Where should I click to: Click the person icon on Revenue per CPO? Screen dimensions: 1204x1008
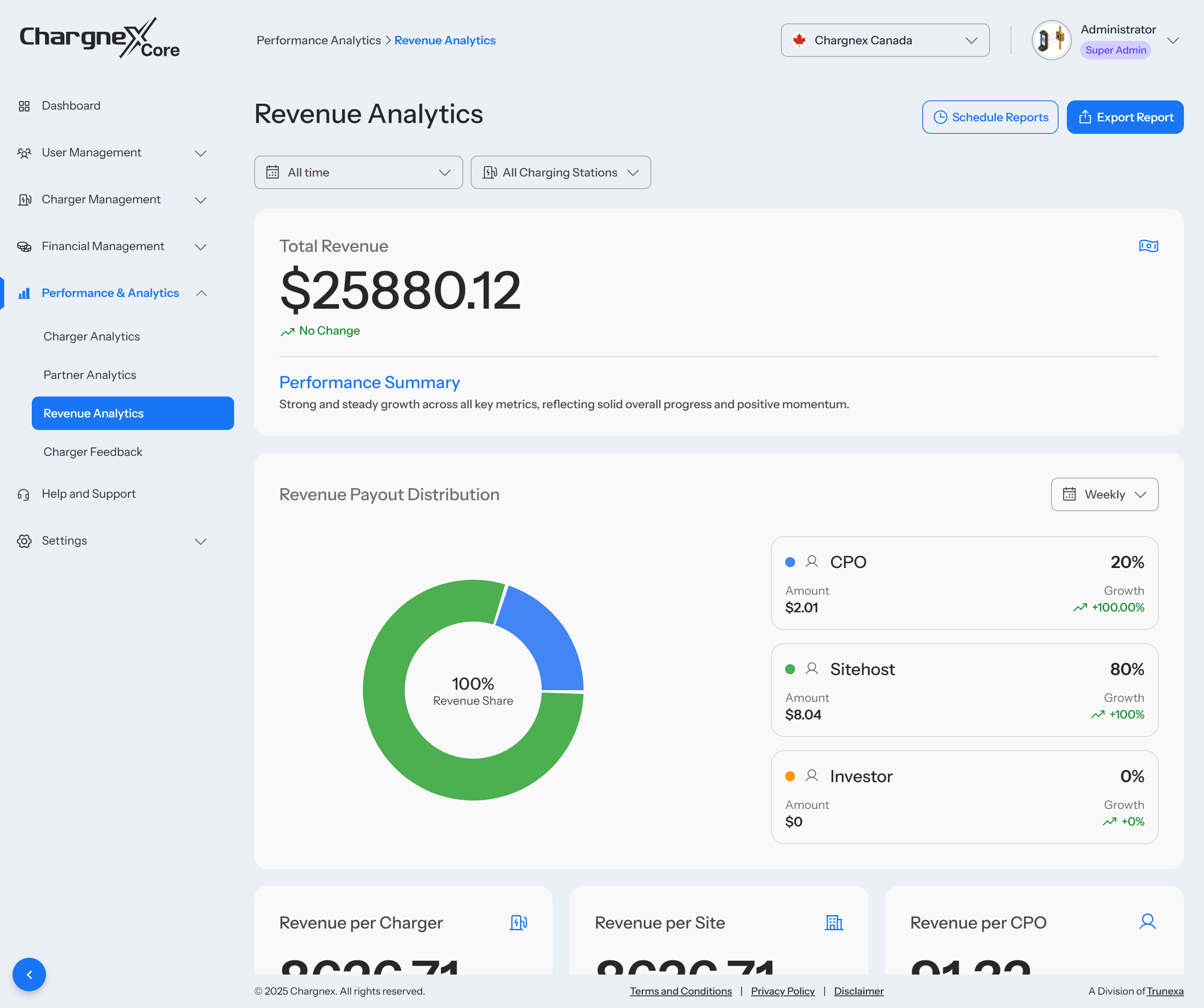1147,921
